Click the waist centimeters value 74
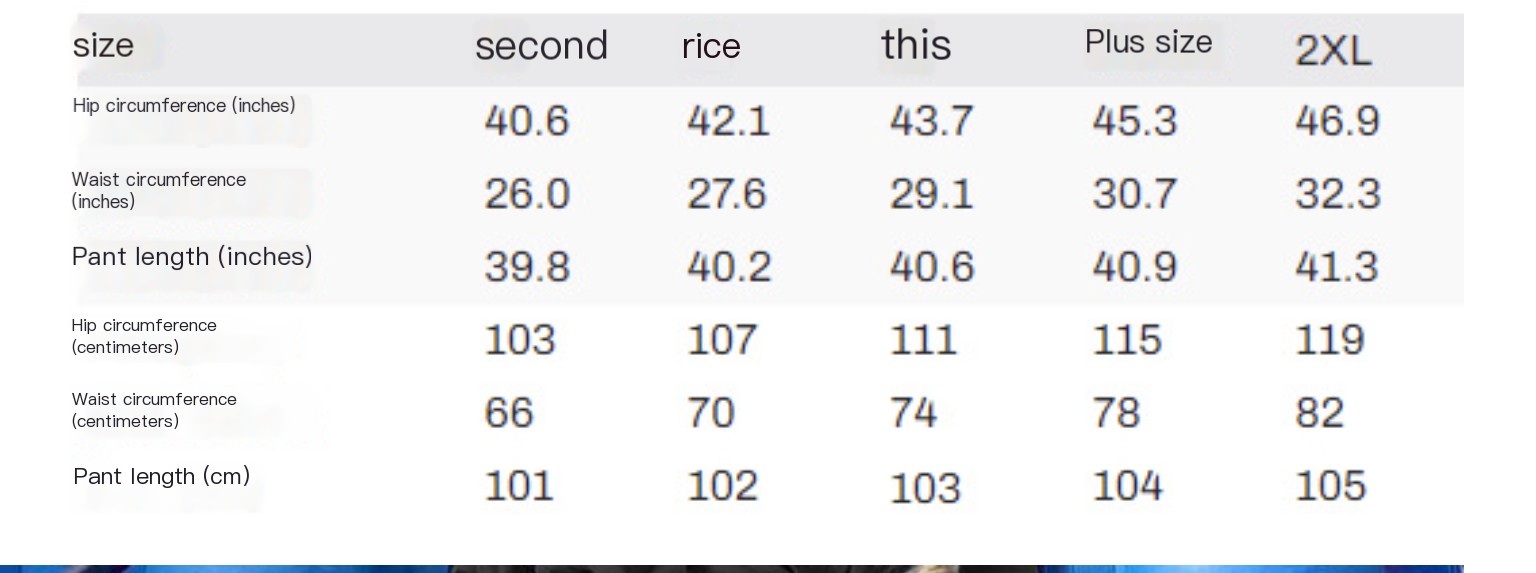 914,413
